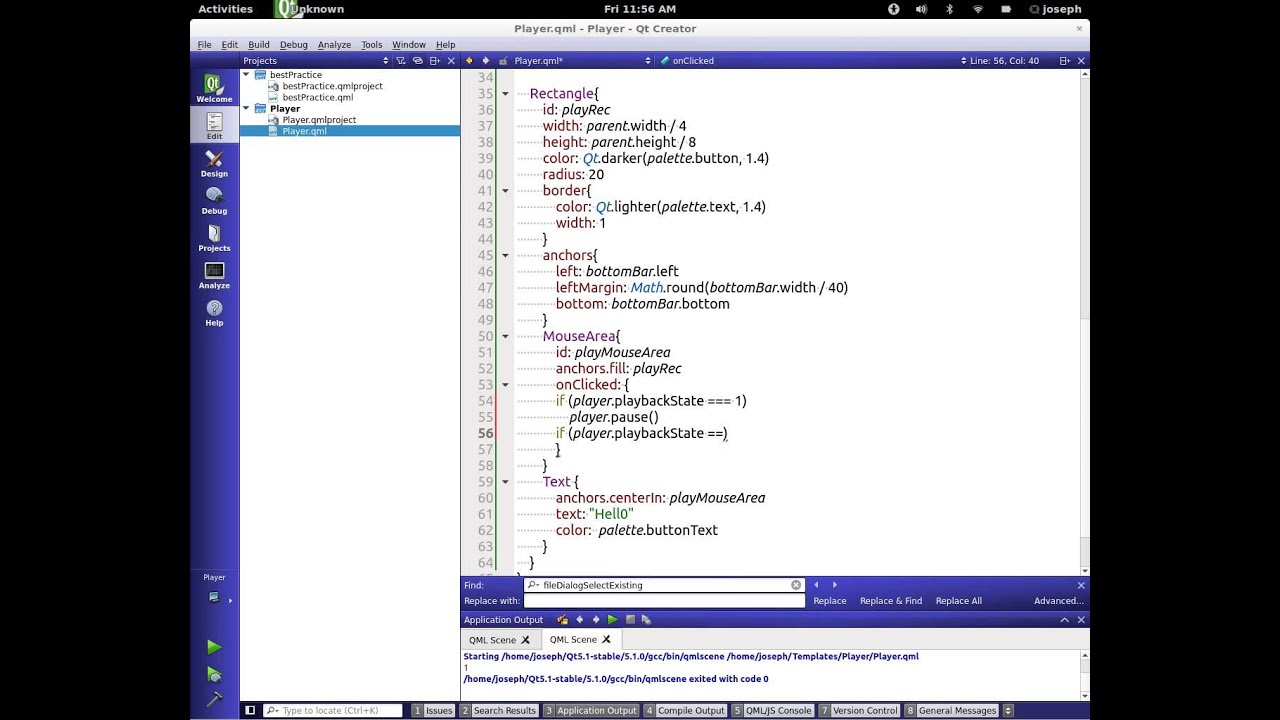1280x720 pixels.
Task: Switch to Edit mode
Action: [214, 126]
